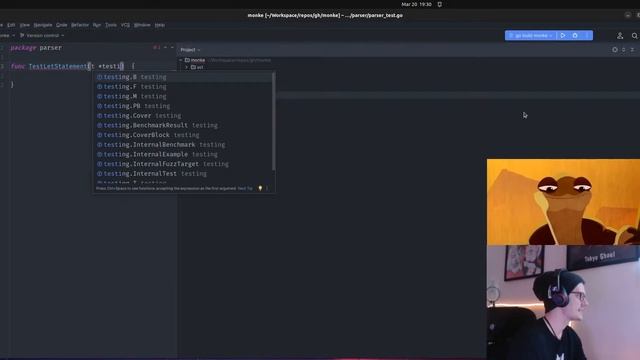Open the Refactor menu

point(80,25)
